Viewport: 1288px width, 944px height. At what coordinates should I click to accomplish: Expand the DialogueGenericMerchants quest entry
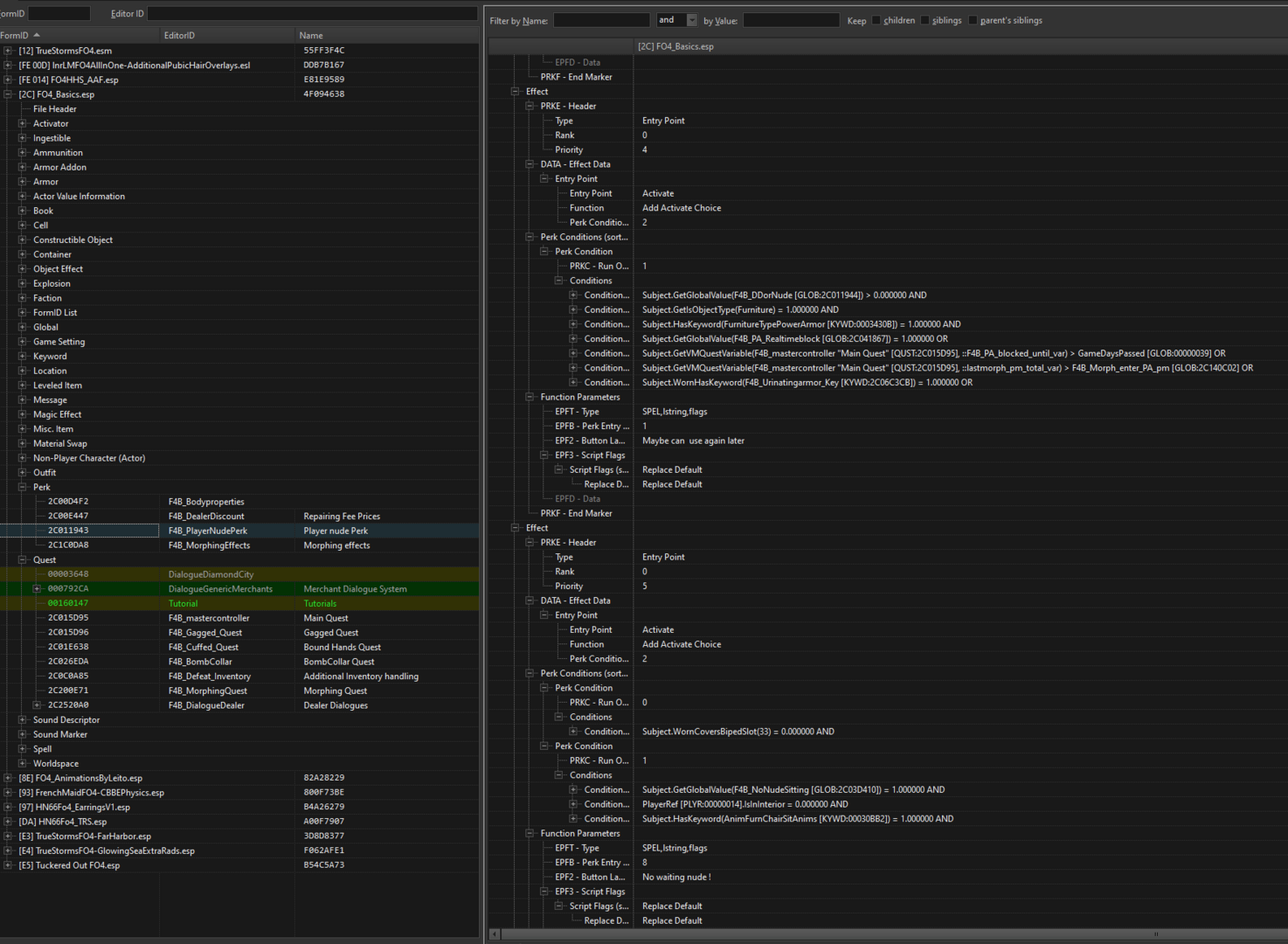[37, 588]
